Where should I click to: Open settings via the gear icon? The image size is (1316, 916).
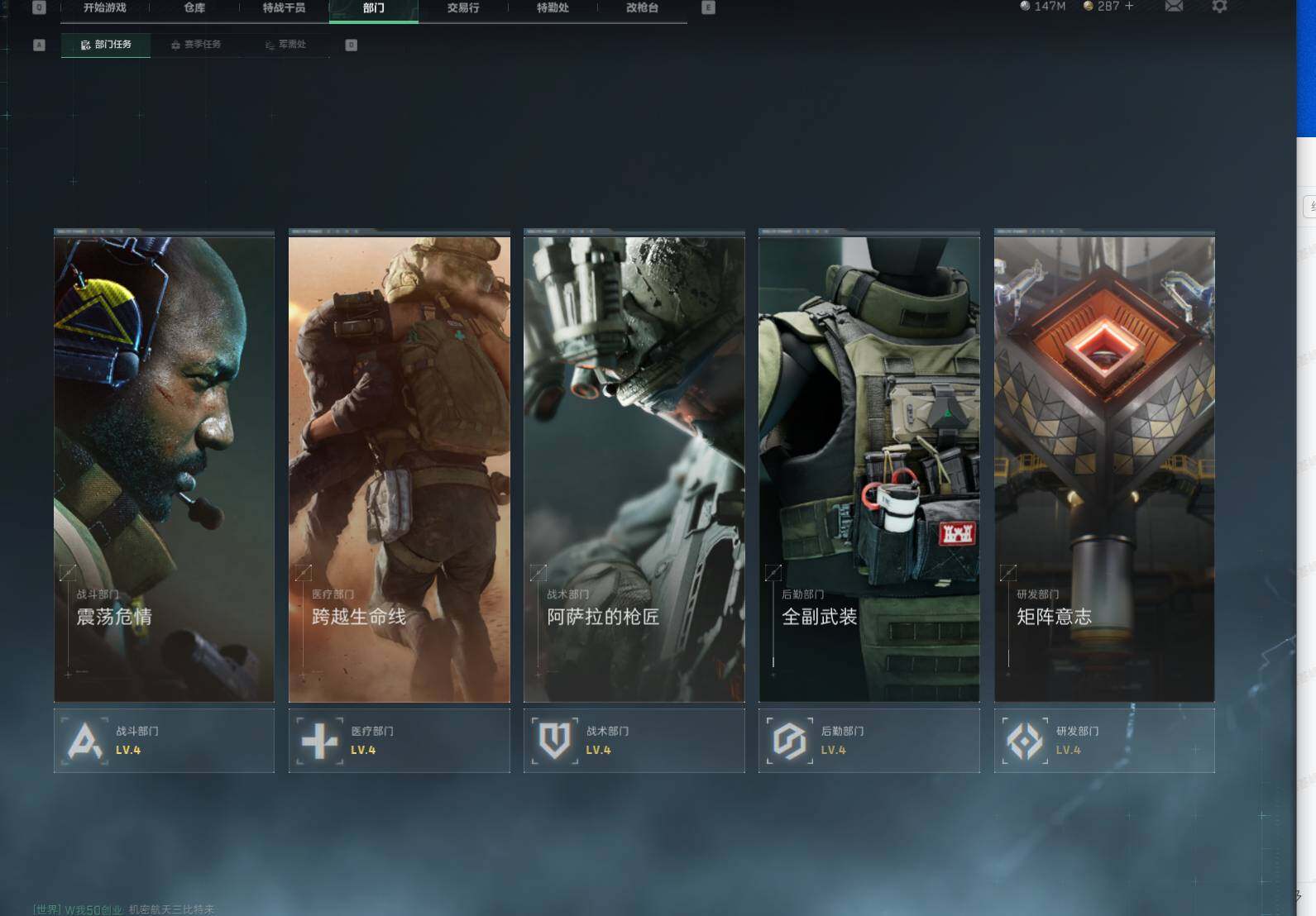click(x=1219, y=7)
